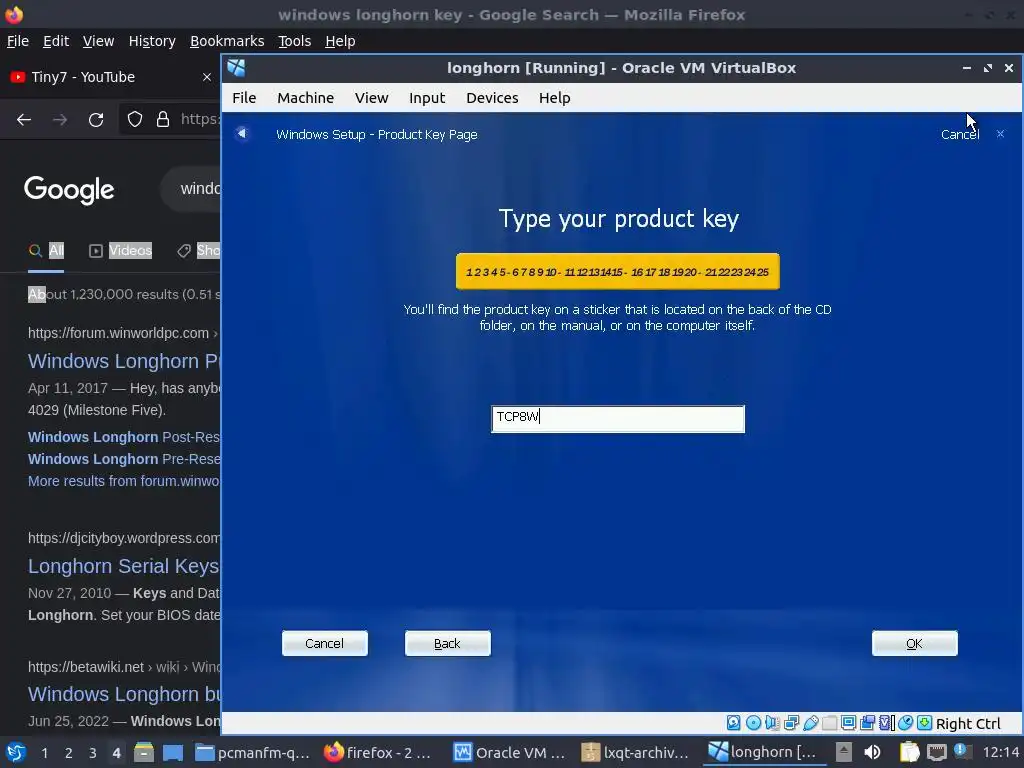The width and height of the screenshot is (1024, 768).
Task: Open the LXQt start menu bird icon
Action: 16,752
